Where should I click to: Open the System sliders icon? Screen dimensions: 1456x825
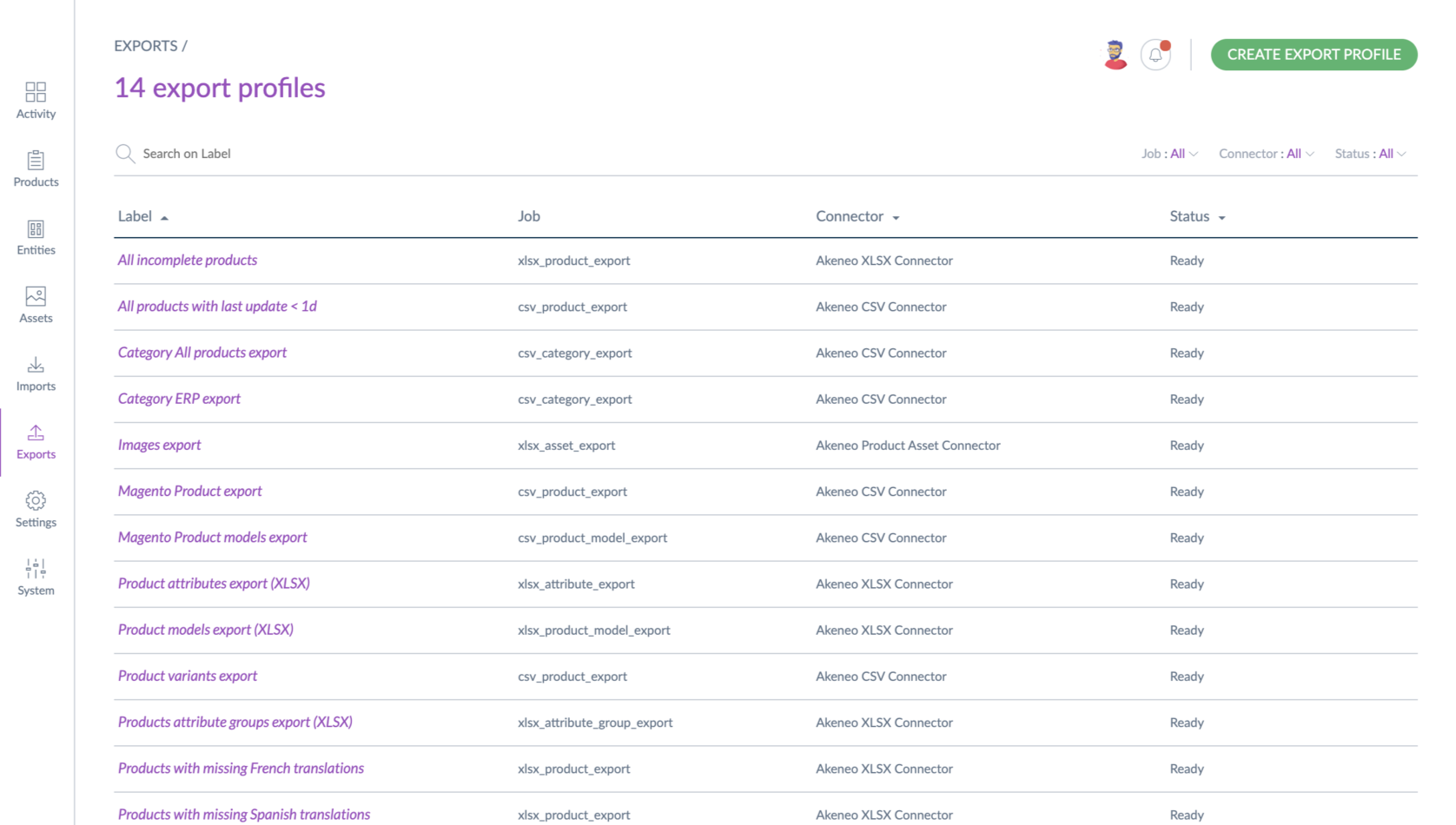36,569
